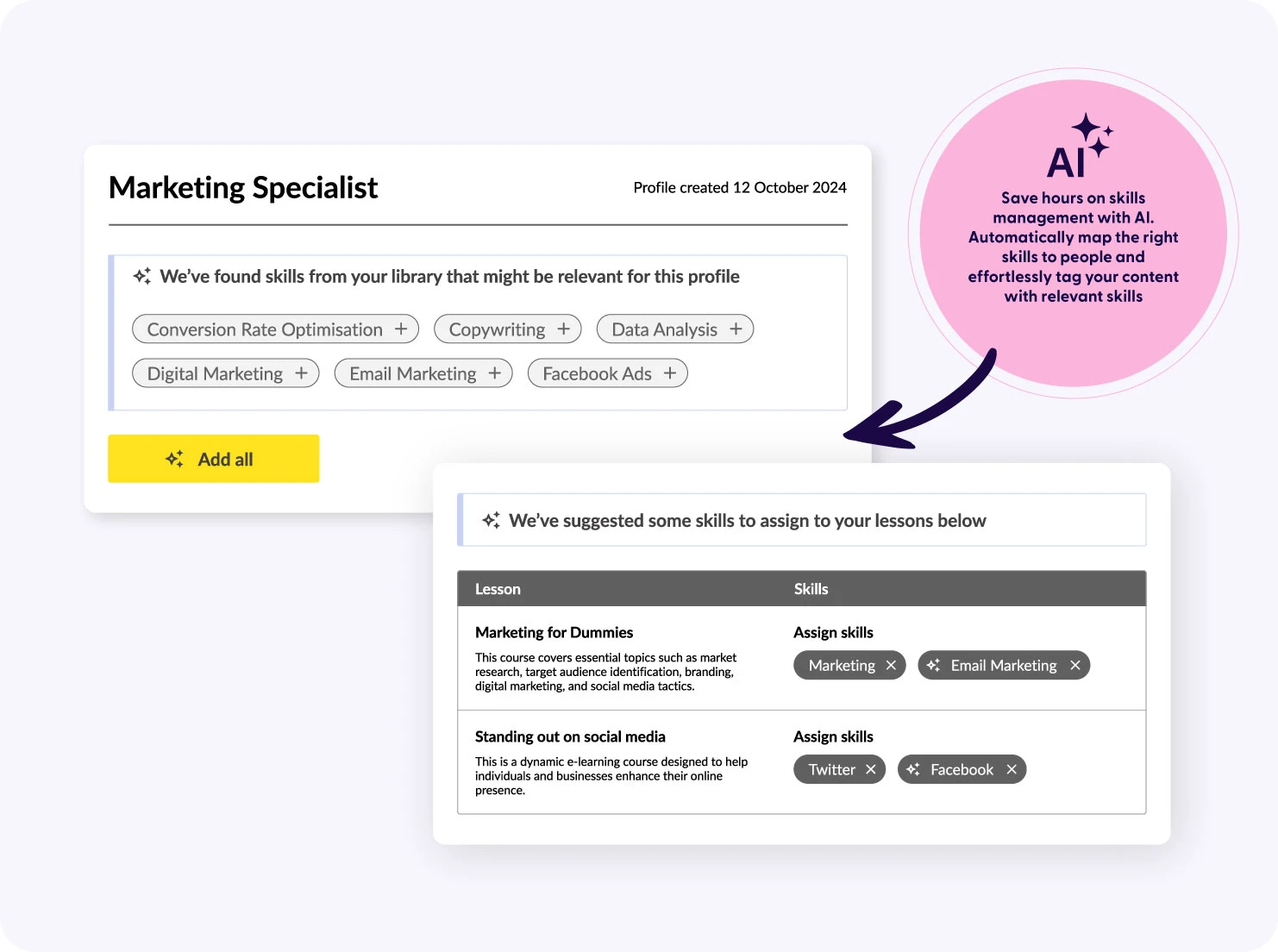
Task: Click the Marketing Specialist profile title
Action: point(243,188)
